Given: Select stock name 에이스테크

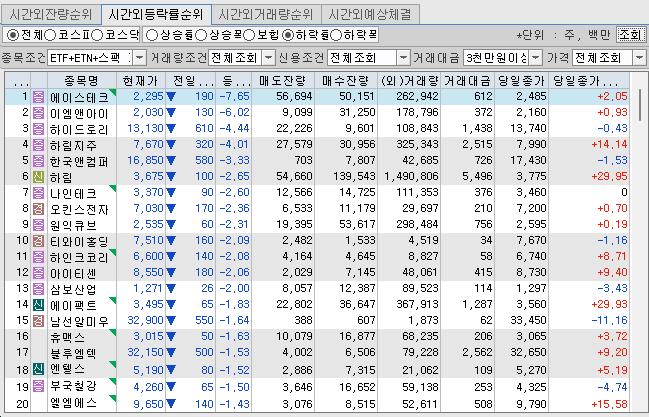Looking at the screenshot, I should pos(79,97).
